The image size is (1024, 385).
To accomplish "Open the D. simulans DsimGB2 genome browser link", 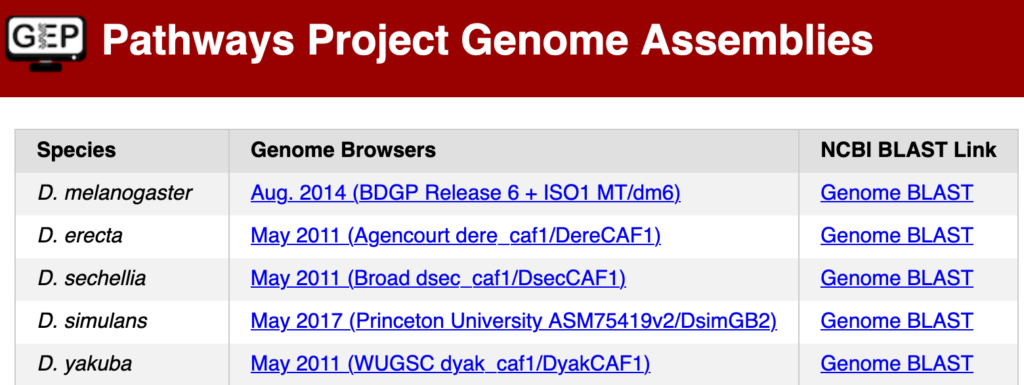I will click(x=514, y=321).
